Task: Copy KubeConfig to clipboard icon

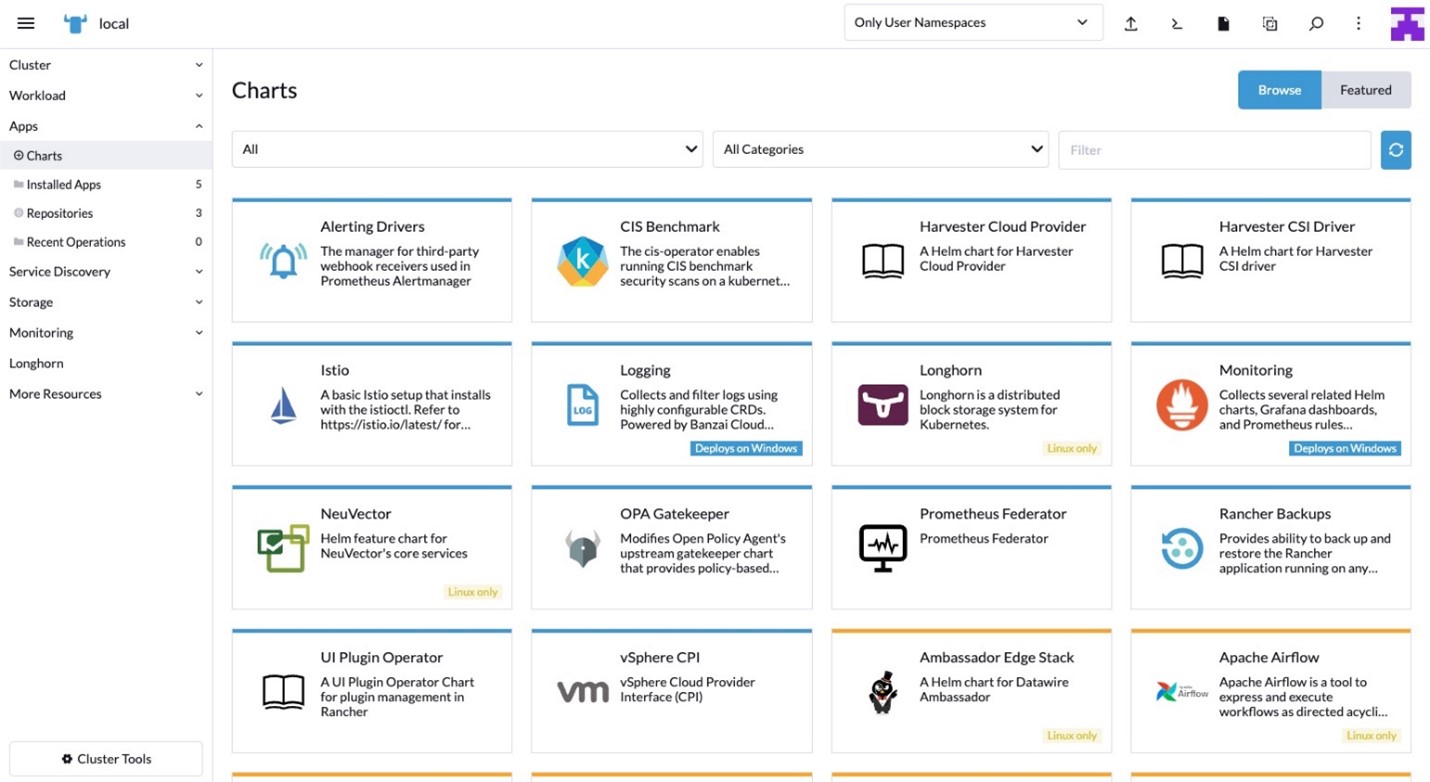Action: point(1270,23)
